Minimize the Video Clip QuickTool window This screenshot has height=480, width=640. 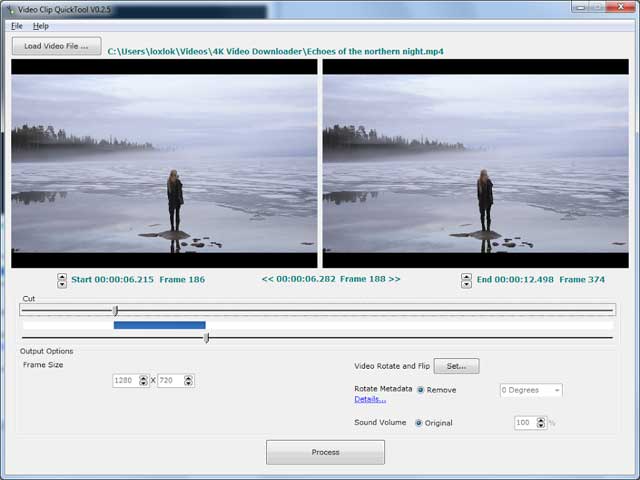[x=580, y=7]
